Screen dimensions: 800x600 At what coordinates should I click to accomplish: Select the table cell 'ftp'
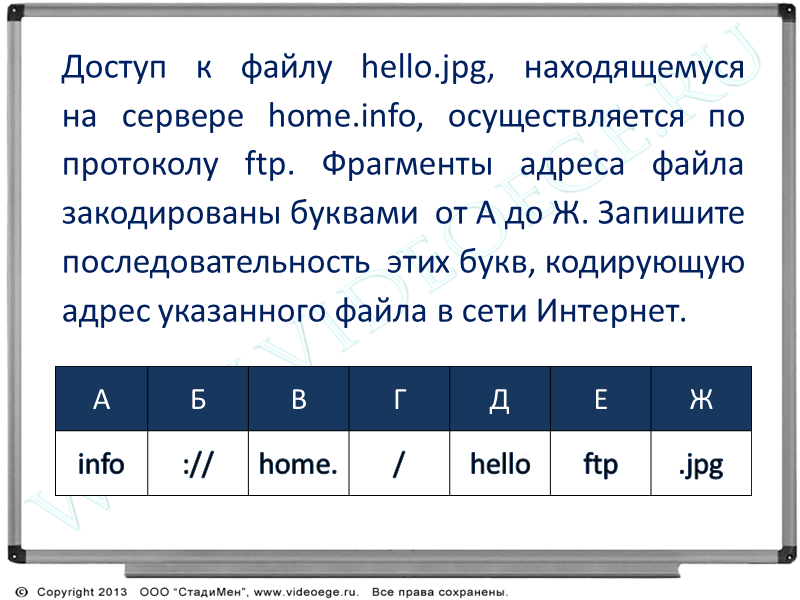click(601, 463)
